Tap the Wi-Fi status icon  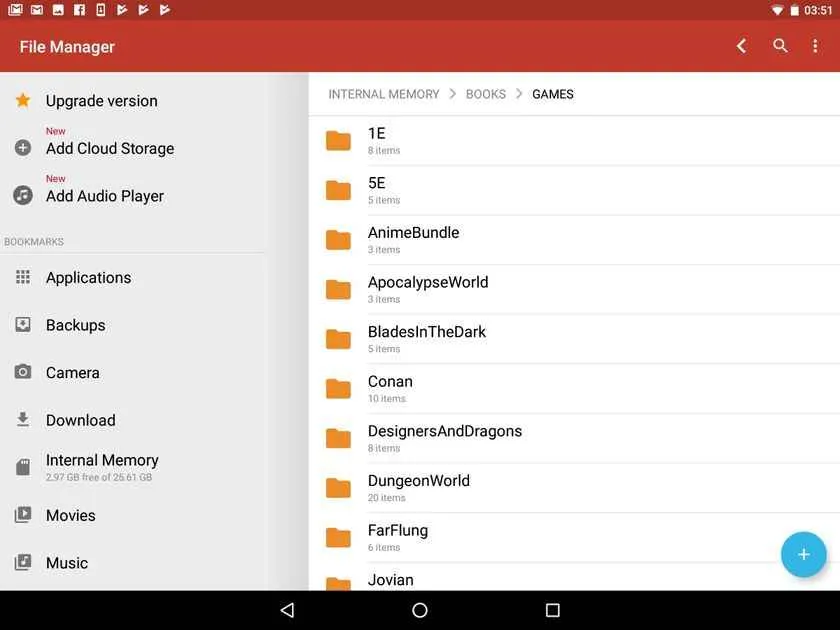point(777,10)
